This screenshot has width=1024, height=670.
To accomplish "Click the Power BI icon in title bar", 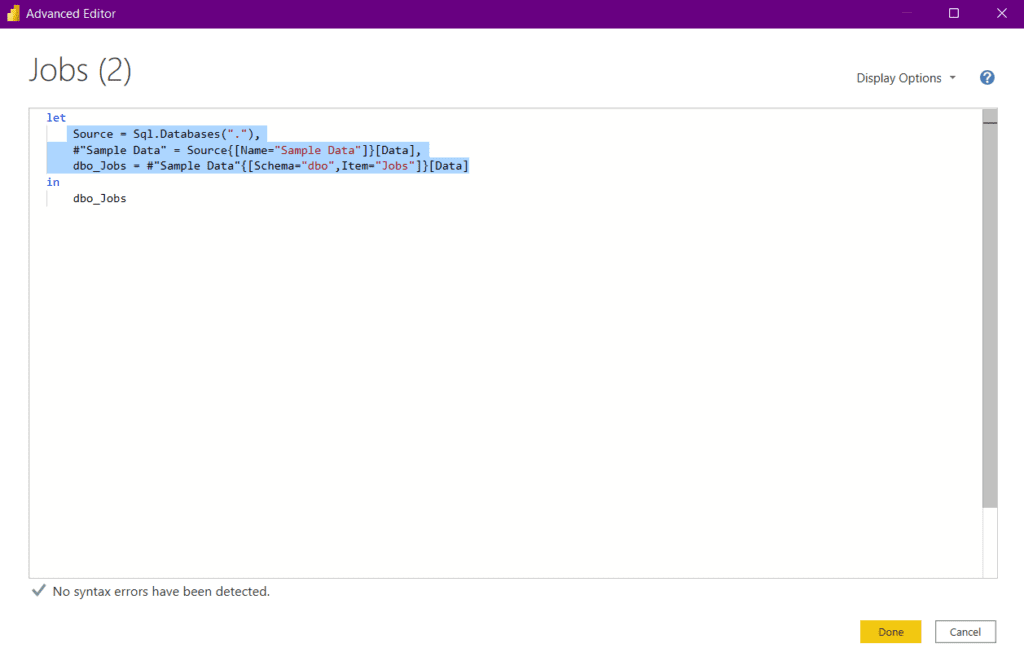I will pos(14,13).
